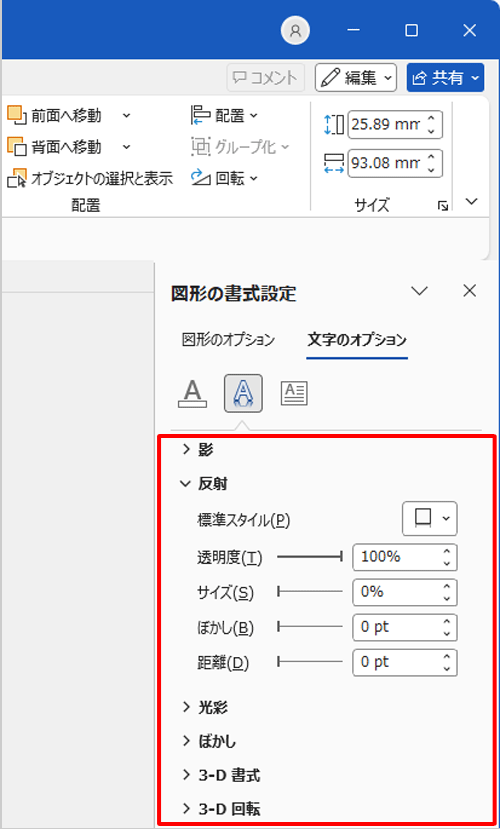Click the account profile icon
Screen dimensions: 500x829
295,31
